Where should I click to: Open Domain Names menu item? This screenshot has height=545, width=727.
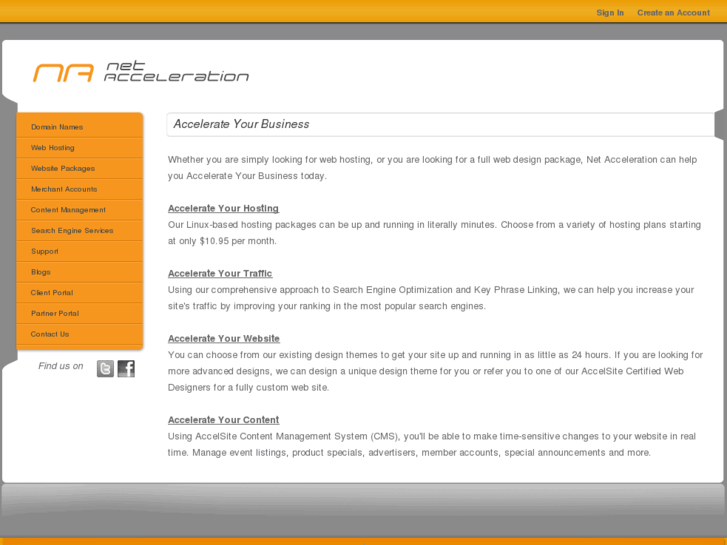(x=80, y=127)
